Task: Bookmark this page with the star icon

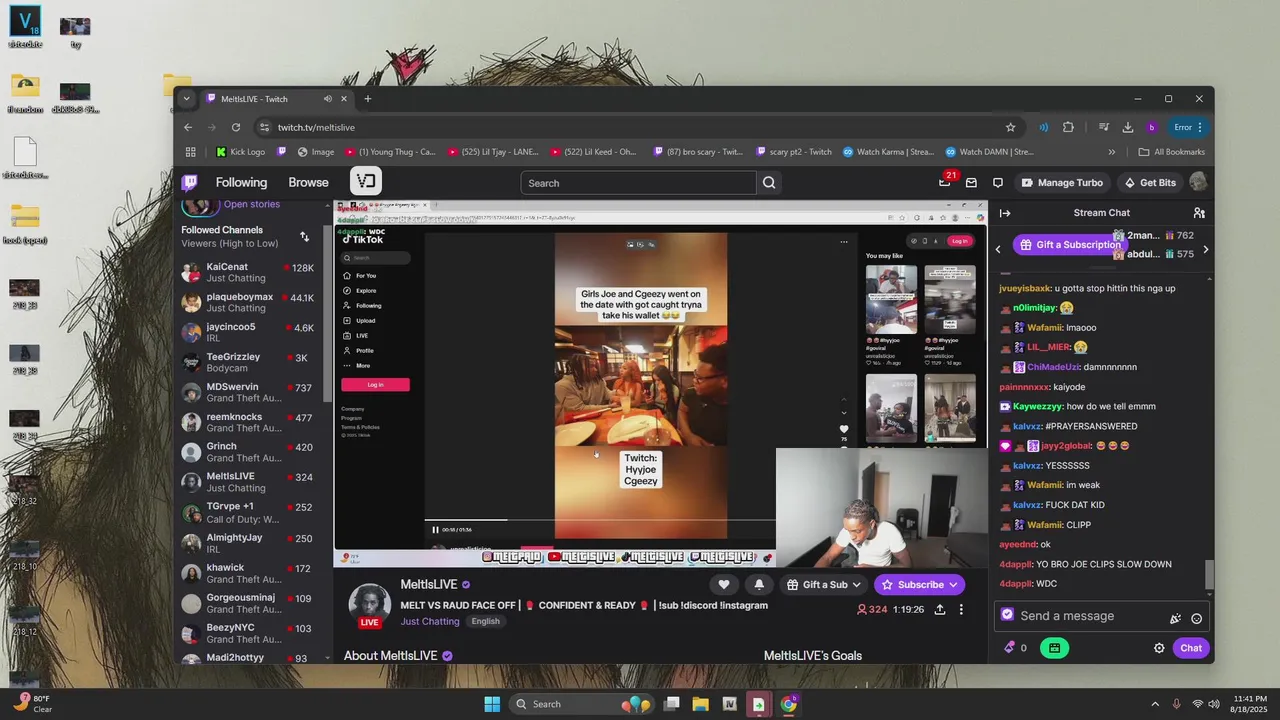Action: (1010, 127)
